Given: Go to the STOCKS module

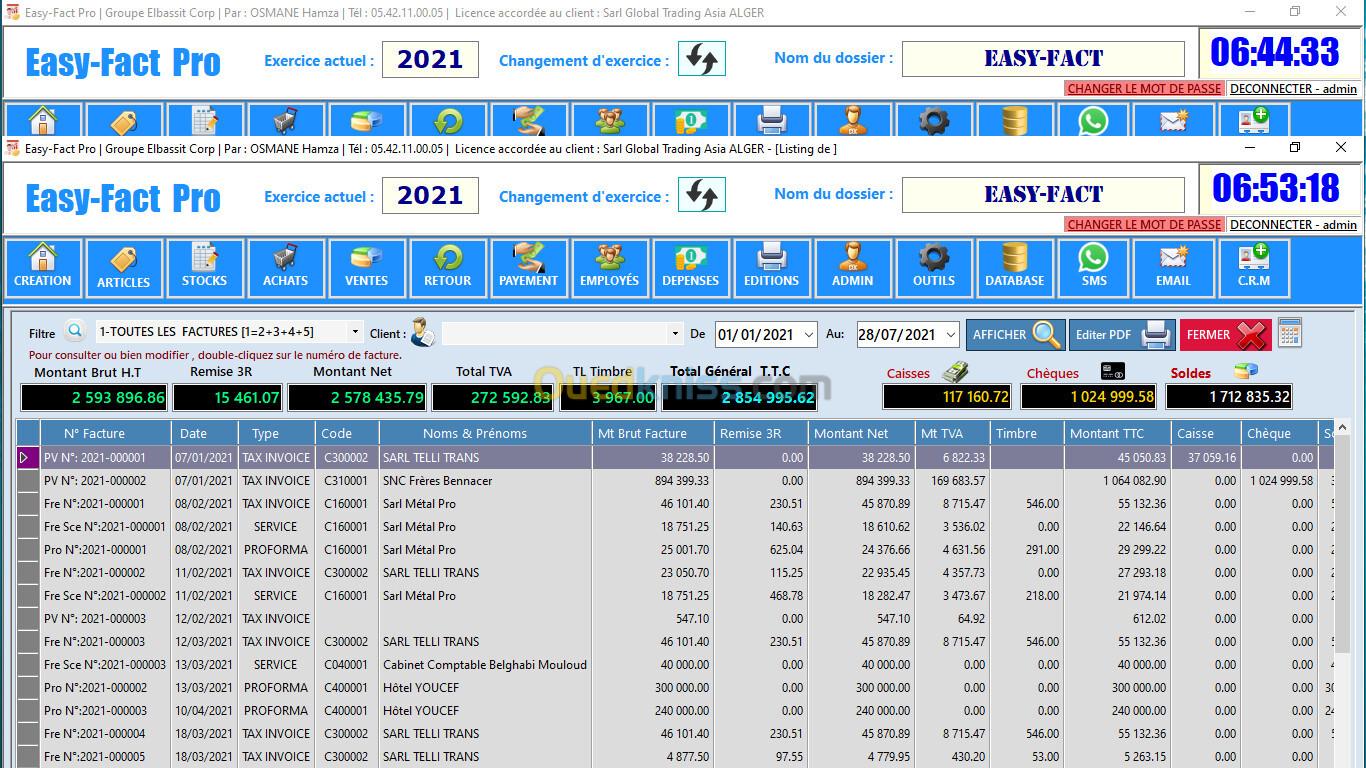Looking at the screenshot, I should pos(204,267).
